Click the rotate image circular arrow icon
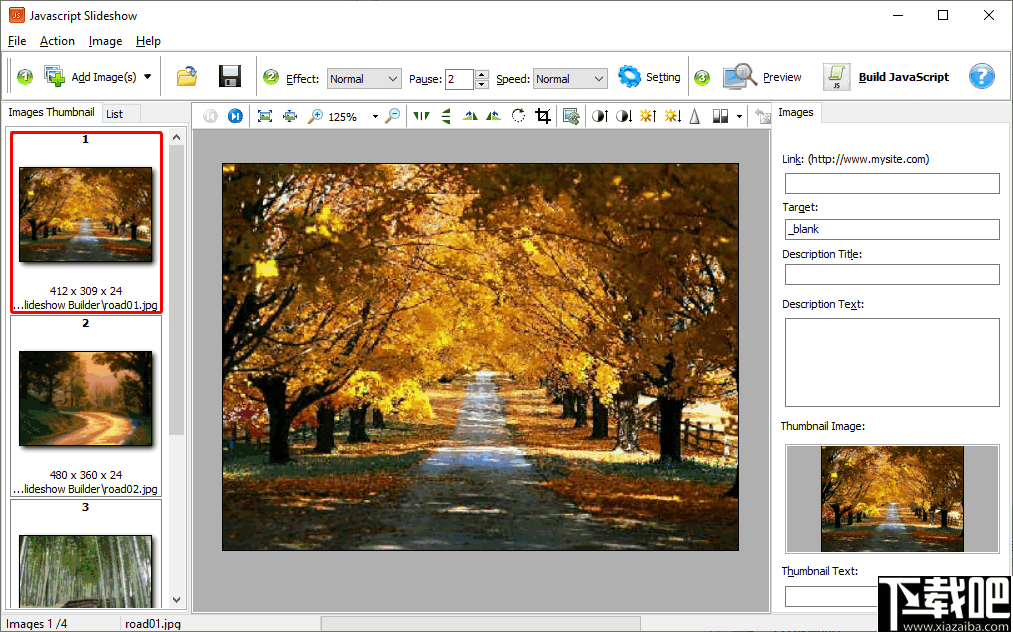Viewport: 1013px width, 632px height. (x=518, y=116)
